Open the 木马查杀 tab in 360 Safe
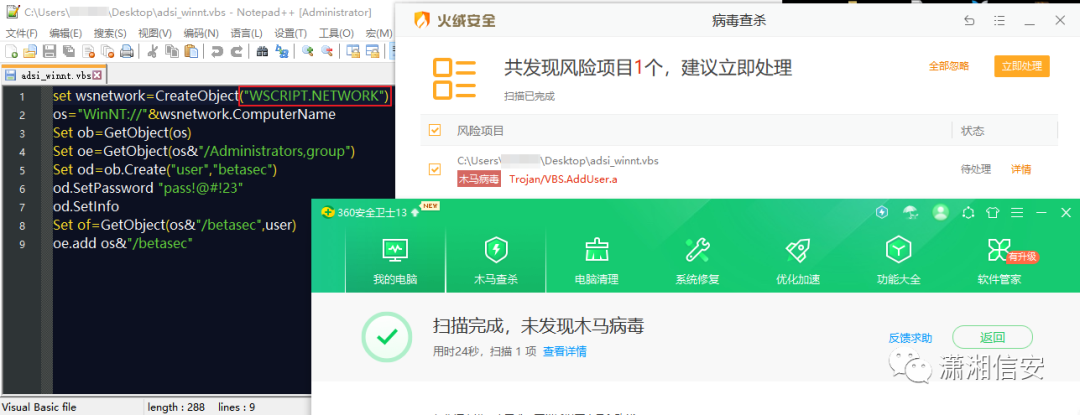The width and height of the screenshot is (1080, 415). coord(496,261)
